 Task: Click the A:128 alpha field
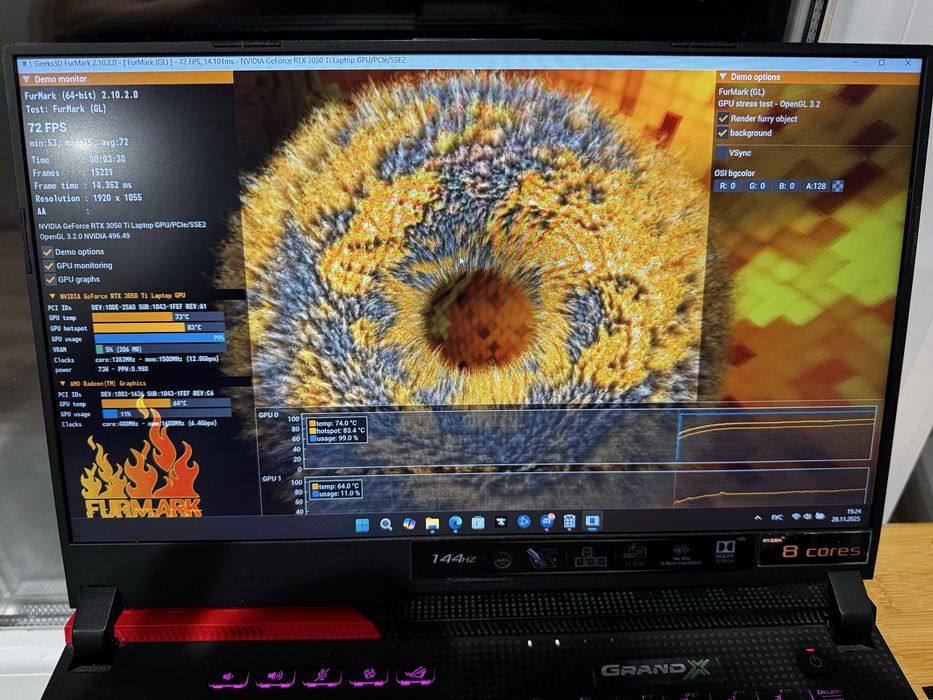[816, 186]
